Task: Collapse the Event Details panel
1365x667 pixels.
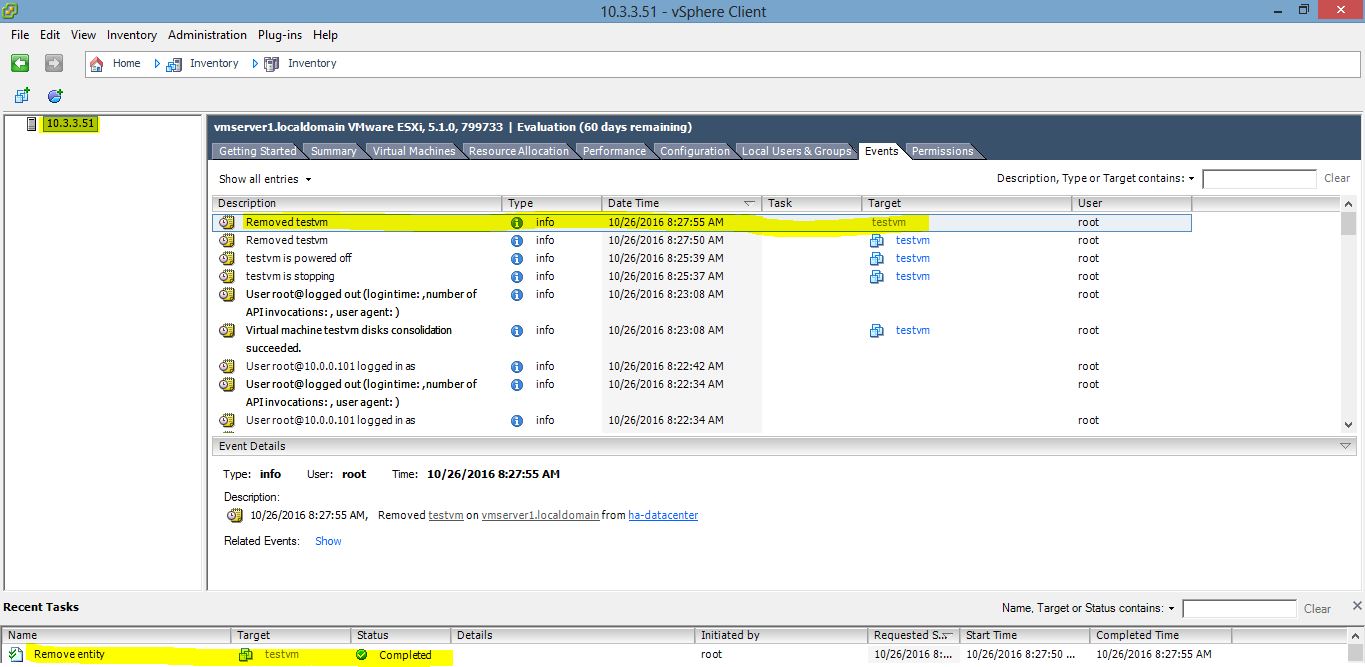Action: [x=1346, y=446]
